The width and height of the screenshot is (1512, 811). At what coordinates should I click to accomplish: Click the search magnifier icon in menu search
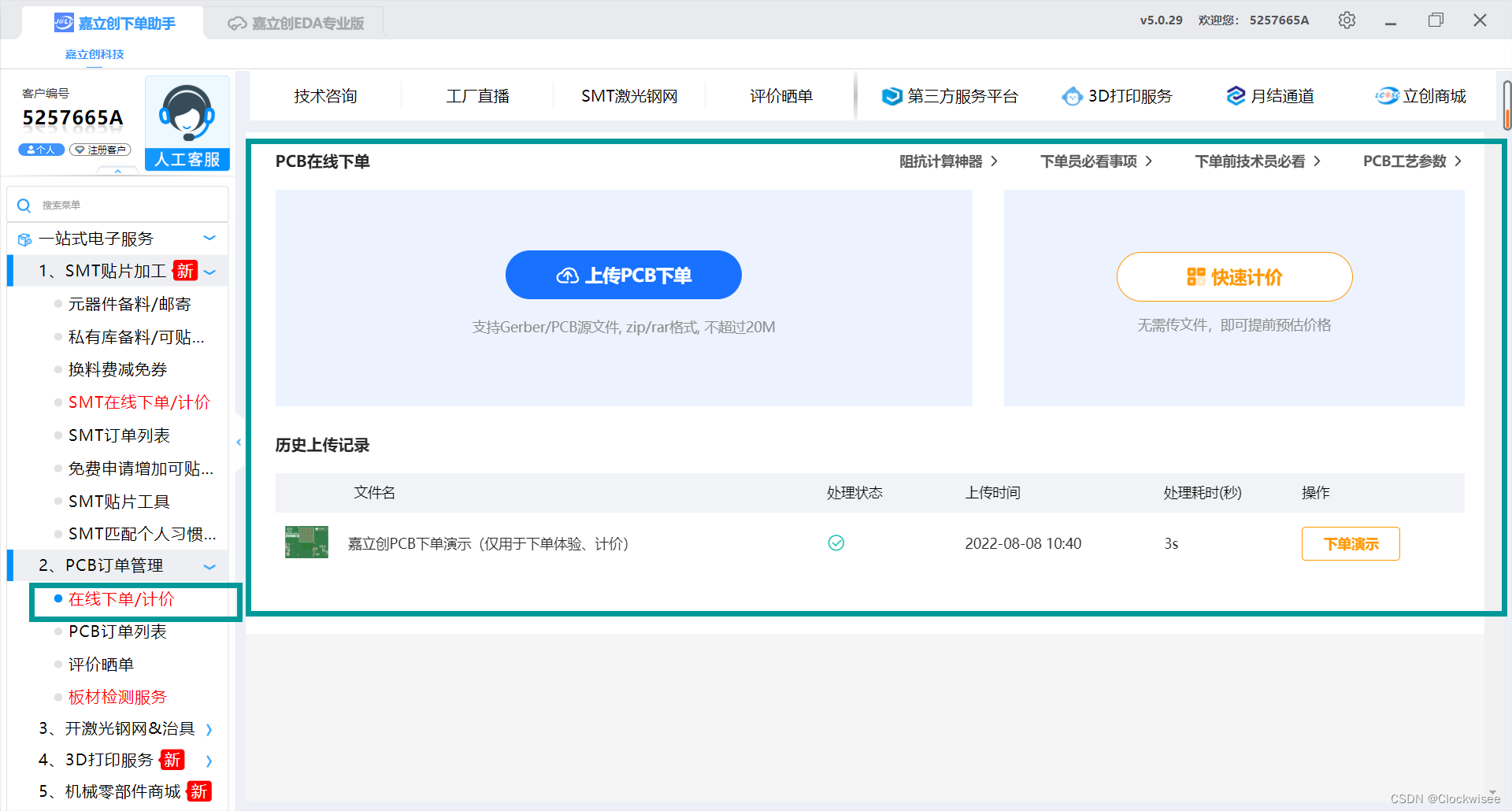coord(24,206)
